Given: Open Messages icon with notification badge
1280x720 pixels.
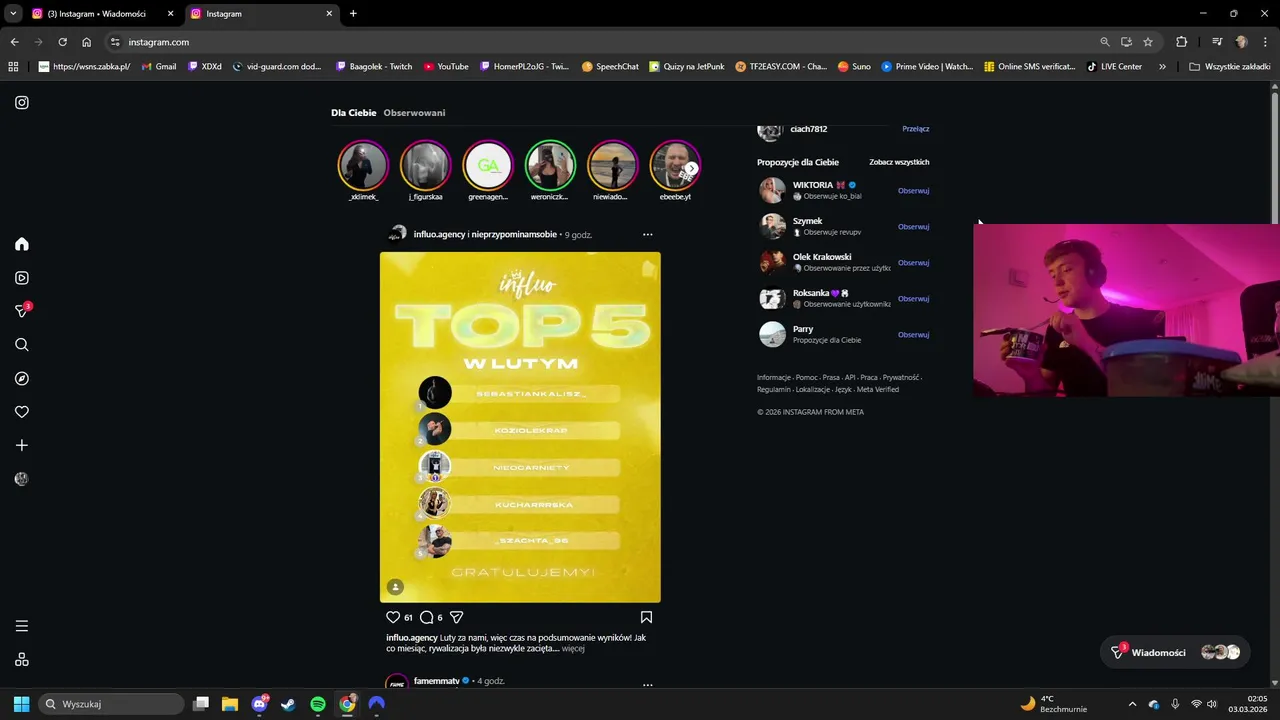Looking at the screenshot, I should point(22,311).
